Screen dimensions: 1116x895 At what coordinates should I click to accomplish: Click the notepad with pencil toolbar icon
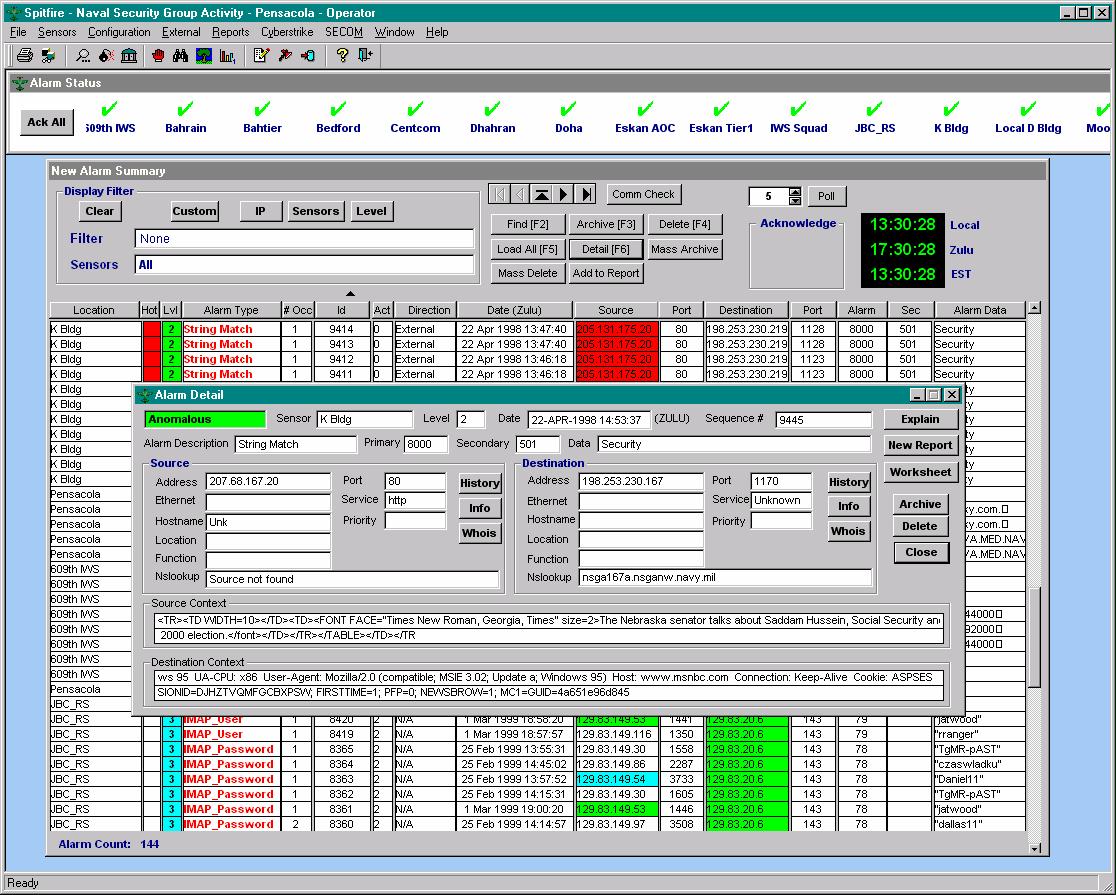[261, 56]
